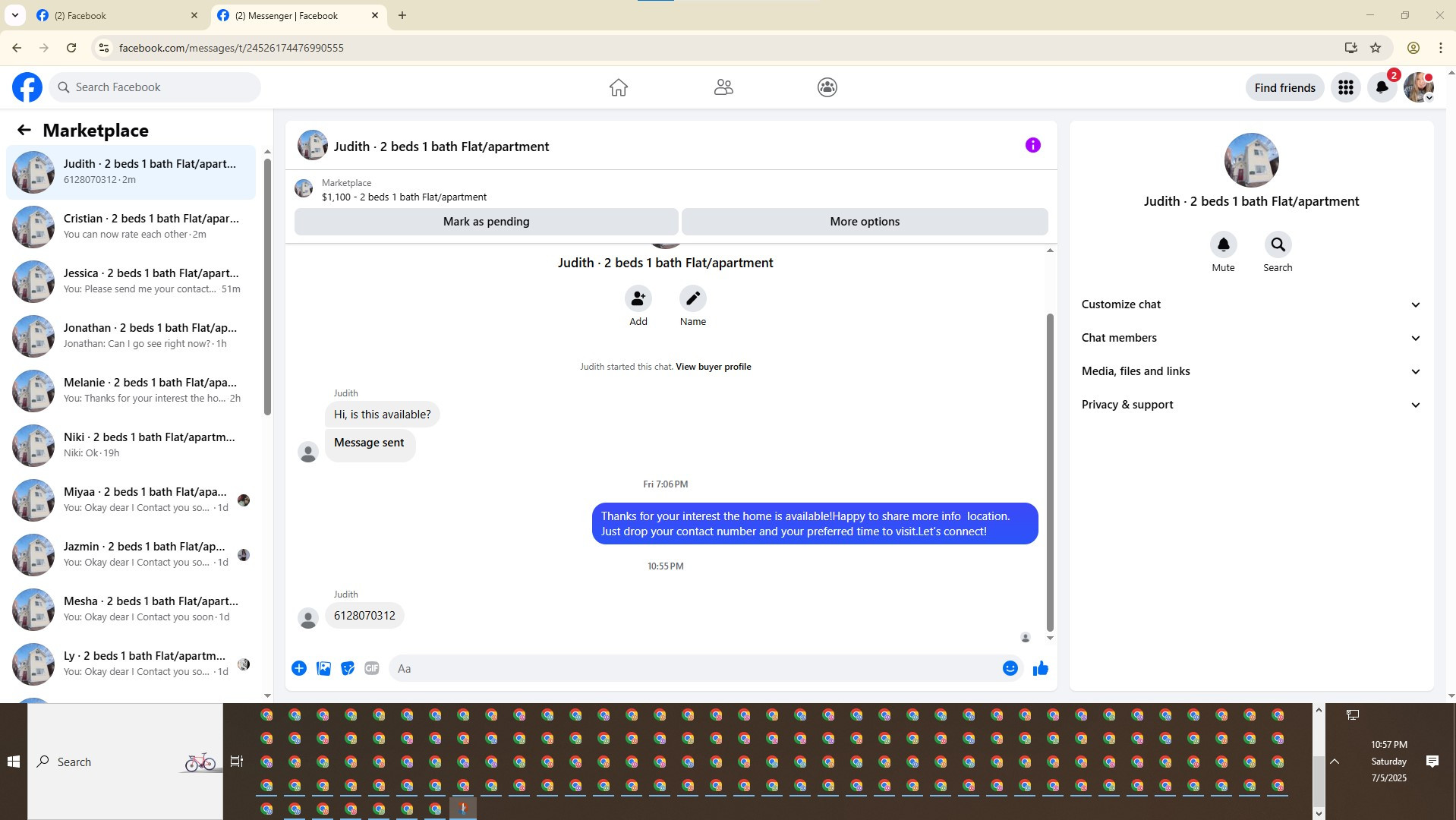Choose a GIF in composer

coord(371,668)
